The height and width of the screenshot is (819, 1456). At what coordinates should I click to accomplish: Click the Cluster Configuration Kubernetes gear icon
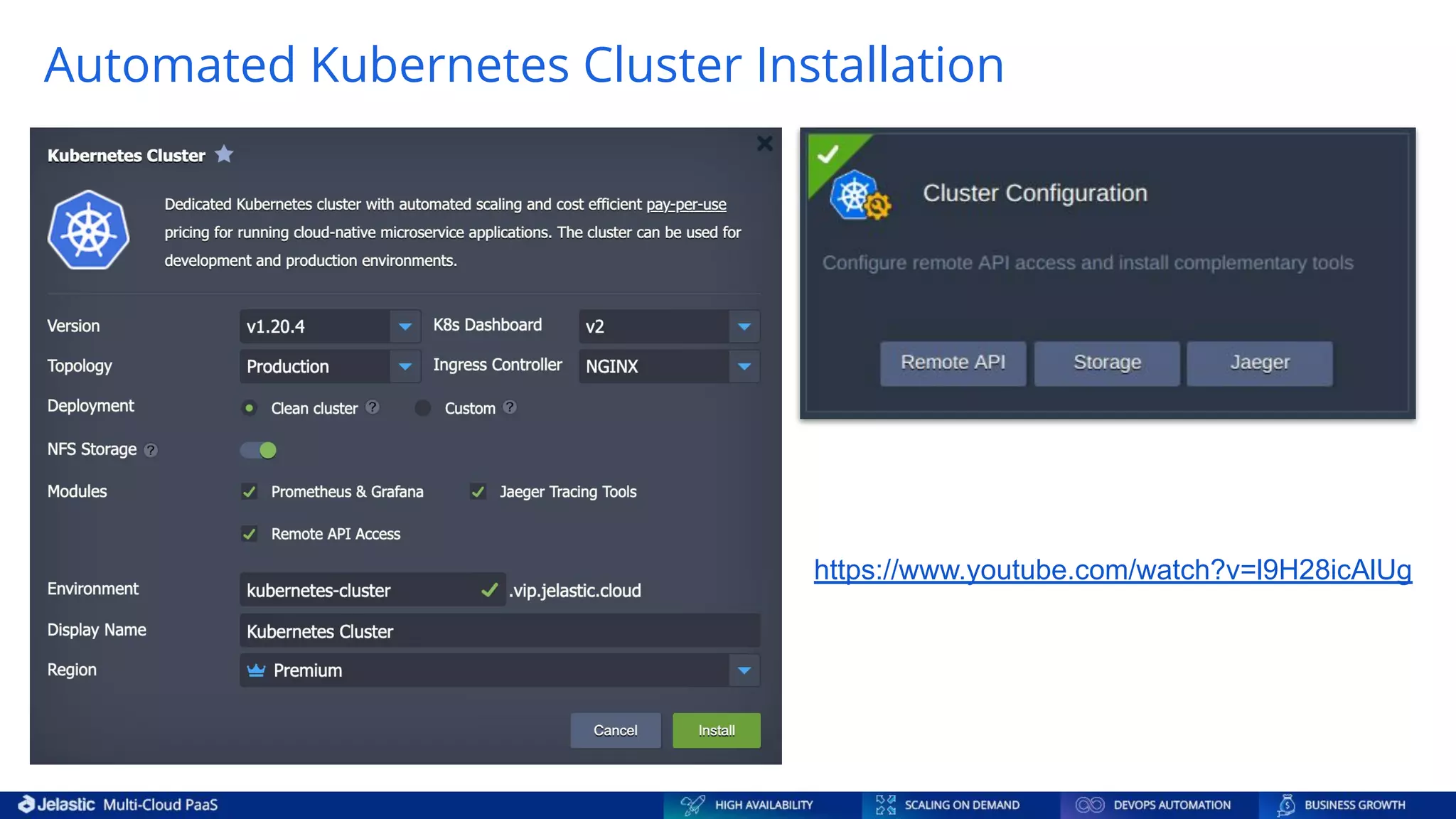pyautogui.click(x=860, y=196)
